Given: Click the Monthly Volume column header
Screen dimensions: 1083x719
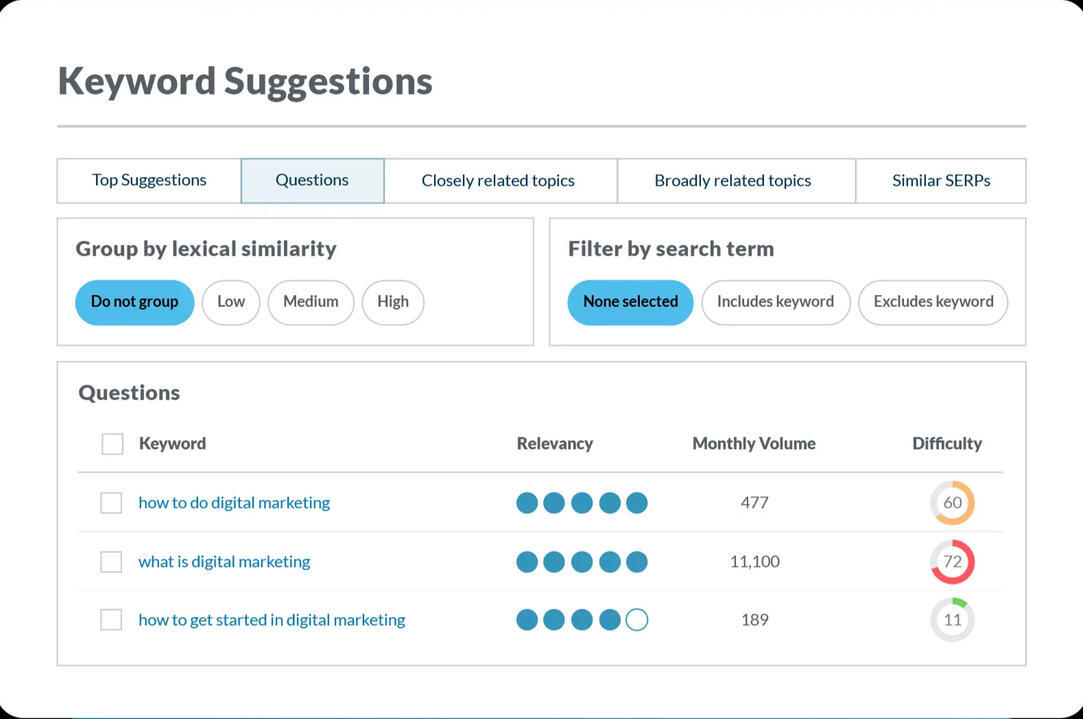Looking at the screenshot, I should click(754, 443).
